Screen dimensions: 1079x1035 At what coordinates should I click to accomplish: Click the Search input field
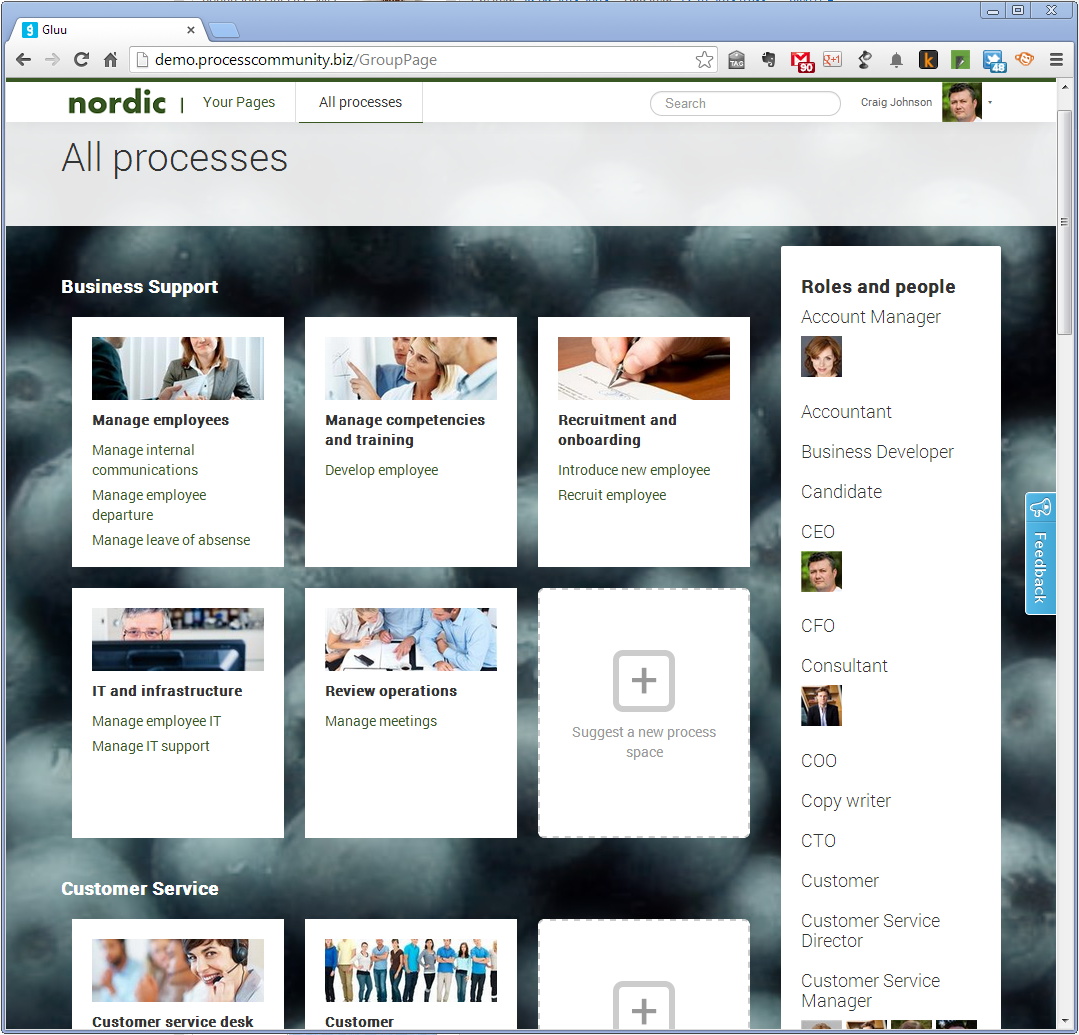pos(745,103)
